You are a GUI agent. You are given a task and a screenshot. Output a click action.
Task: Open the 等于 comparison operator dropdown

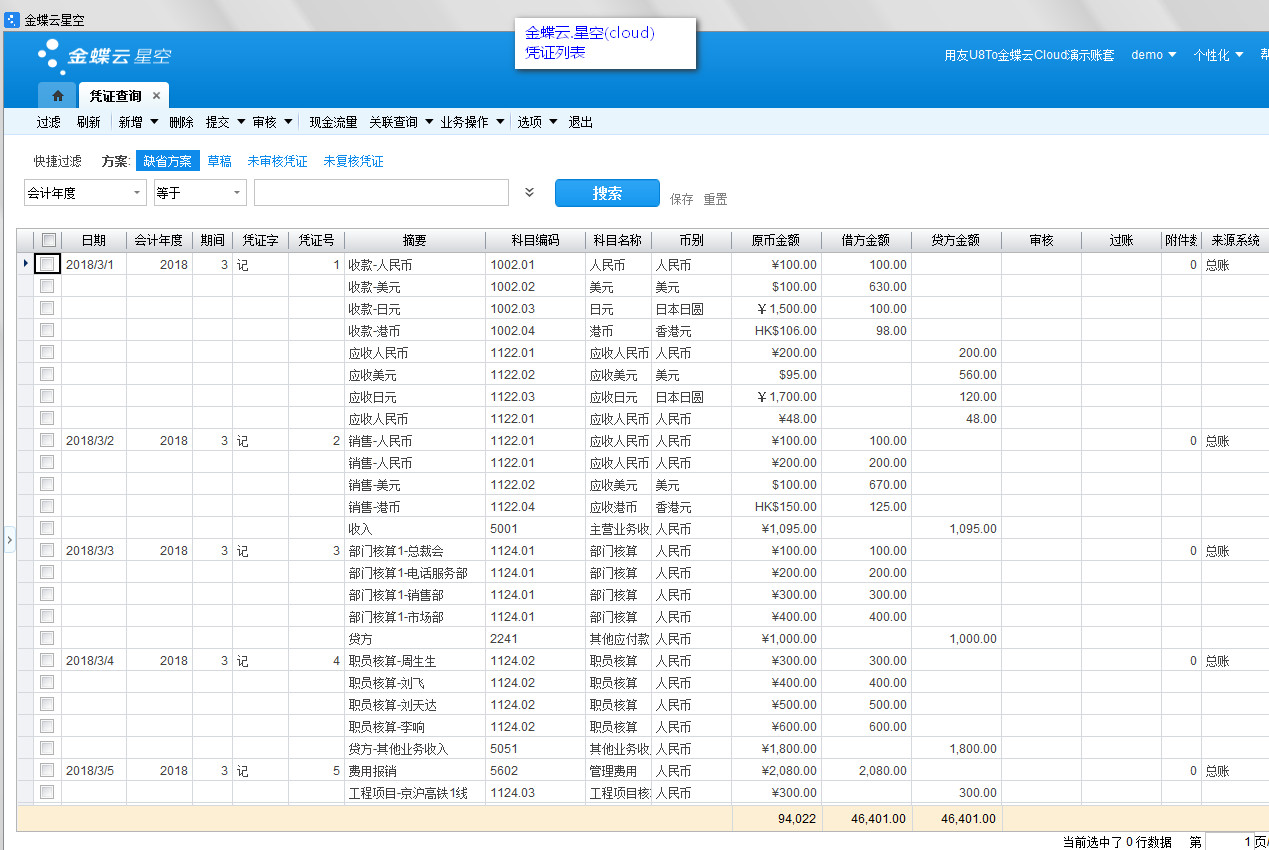[237, 193]
